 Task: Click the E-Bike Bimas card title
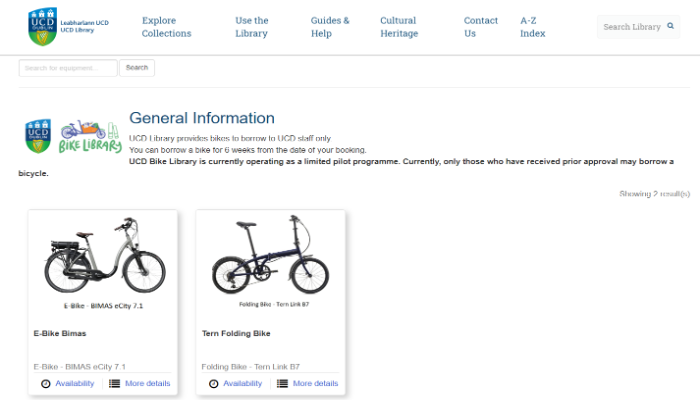coord(60,333)
